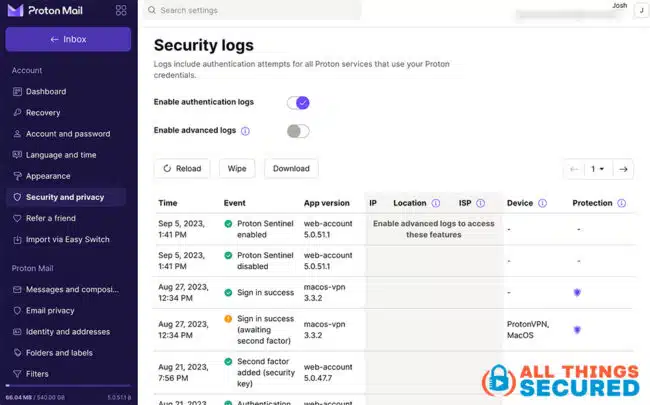Click the Device column info icon

[542, 203]
